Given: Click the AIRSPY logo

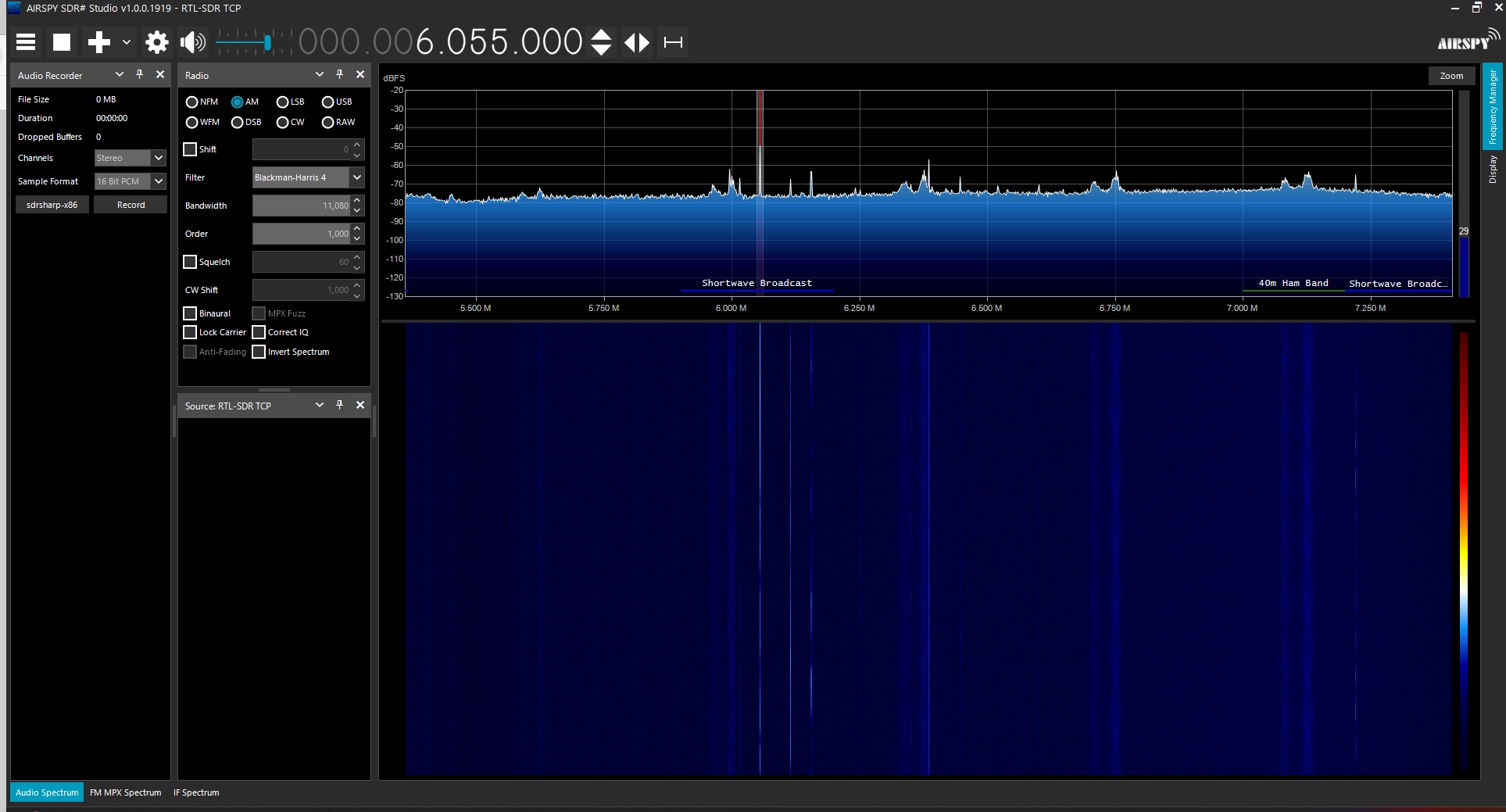Looking at the screenshot, I should pyautogui.click(x=1468, y=41).
